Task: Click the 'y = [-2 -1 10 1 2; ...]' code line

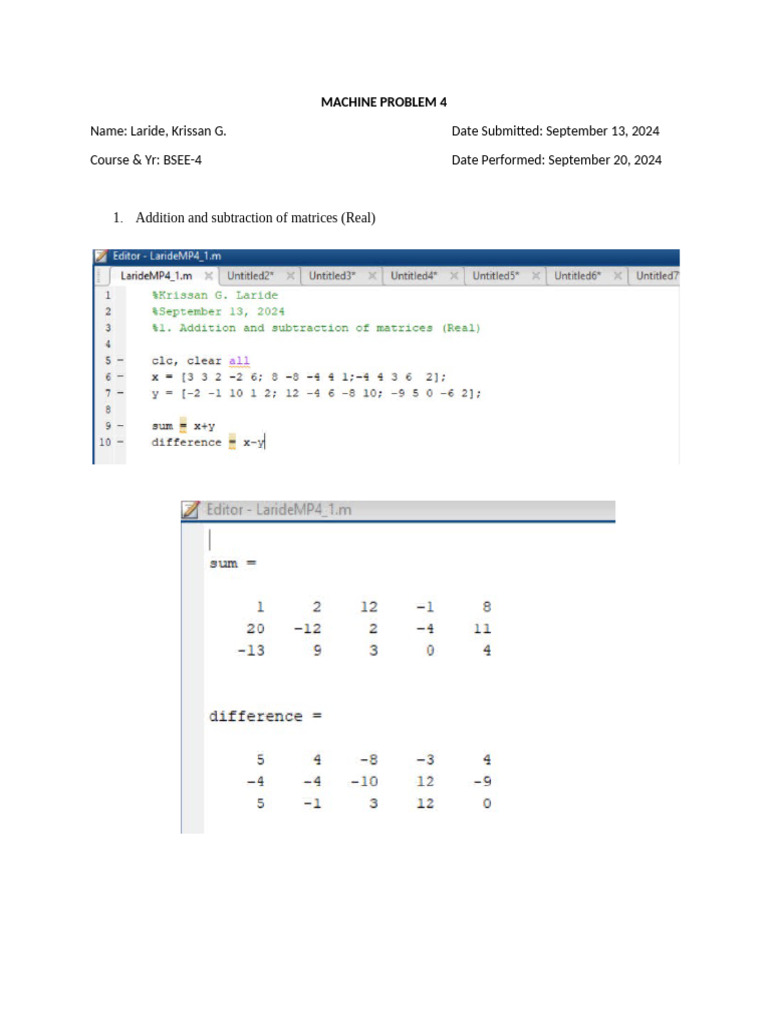Action: (316, 393)
